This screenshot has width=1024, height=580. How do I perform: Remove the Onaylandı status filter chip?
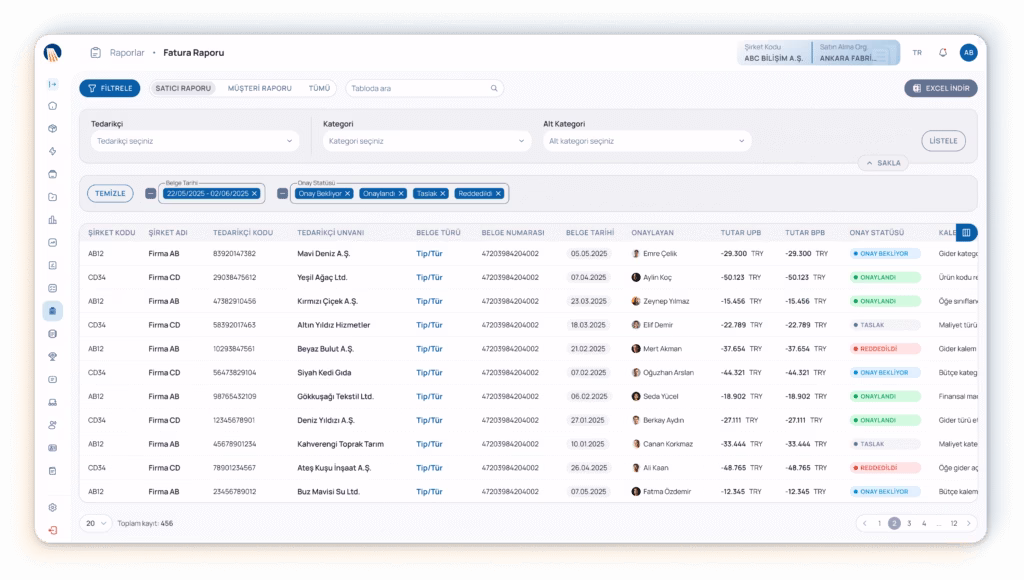click(401, 193)
